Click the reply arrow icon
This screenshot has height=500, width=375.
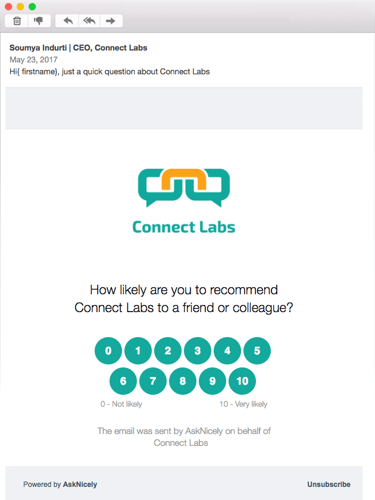68,21
